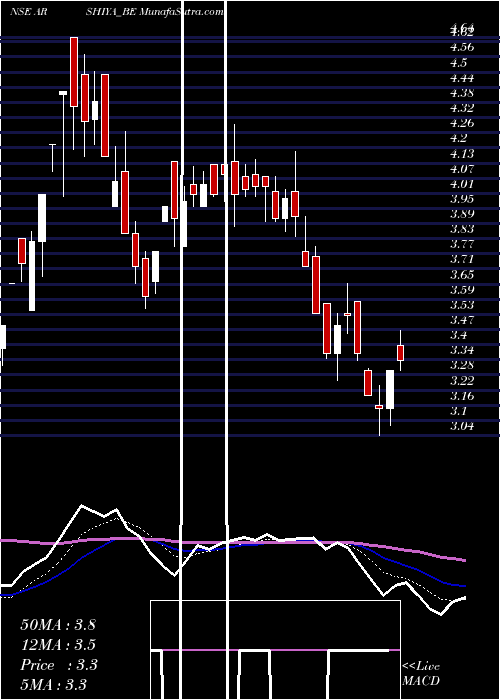The height and width of the screenshot is (700, 500).
Task: Select the 3.71 price axis label
Action: pyautogui.click(x=462, y=259)
